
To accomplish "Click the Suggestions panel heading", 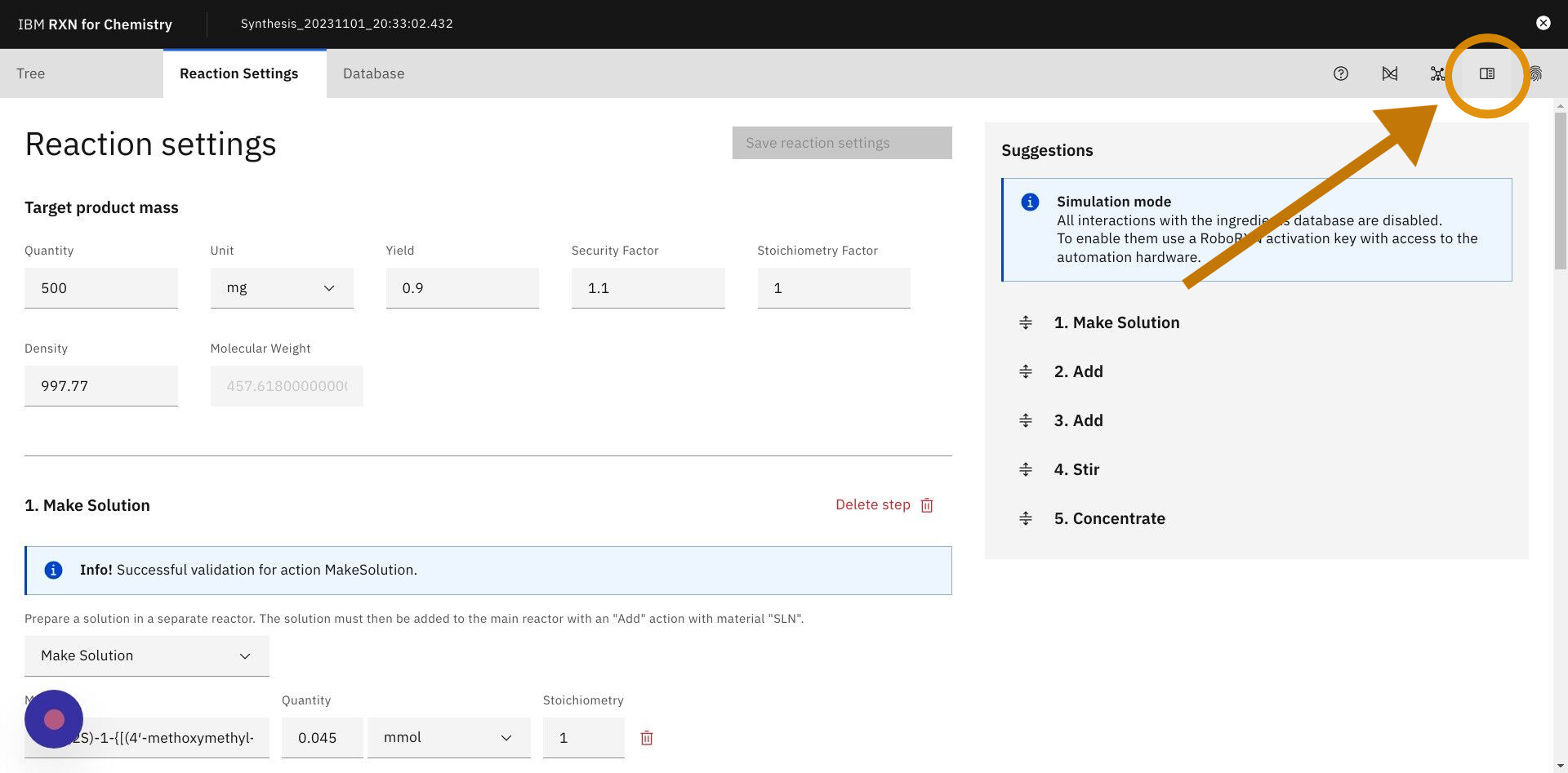I will click(x=1047, y=150).
